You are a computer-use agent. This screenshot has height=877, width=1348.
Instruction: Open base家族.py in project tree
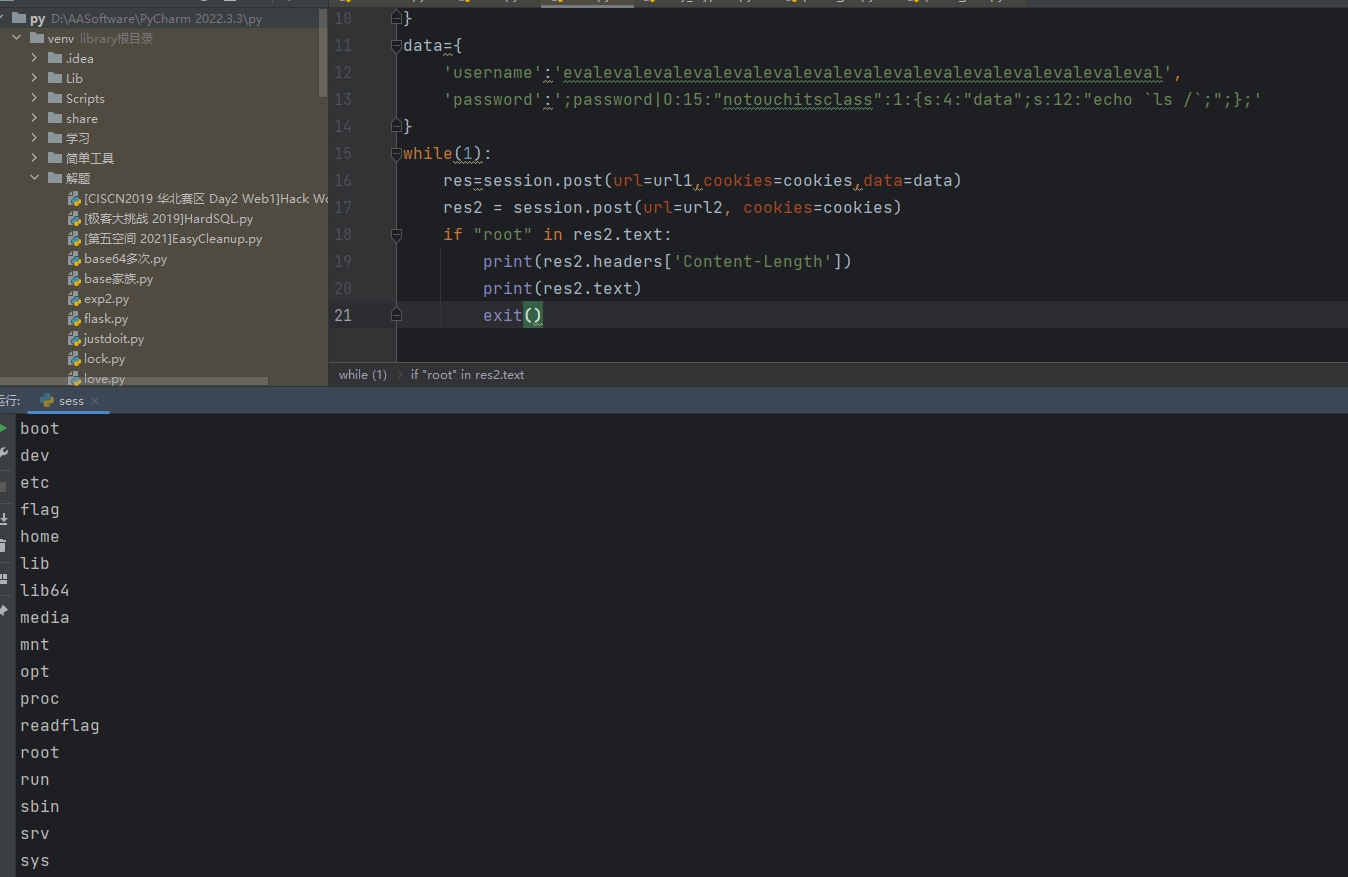pos(118,278)
